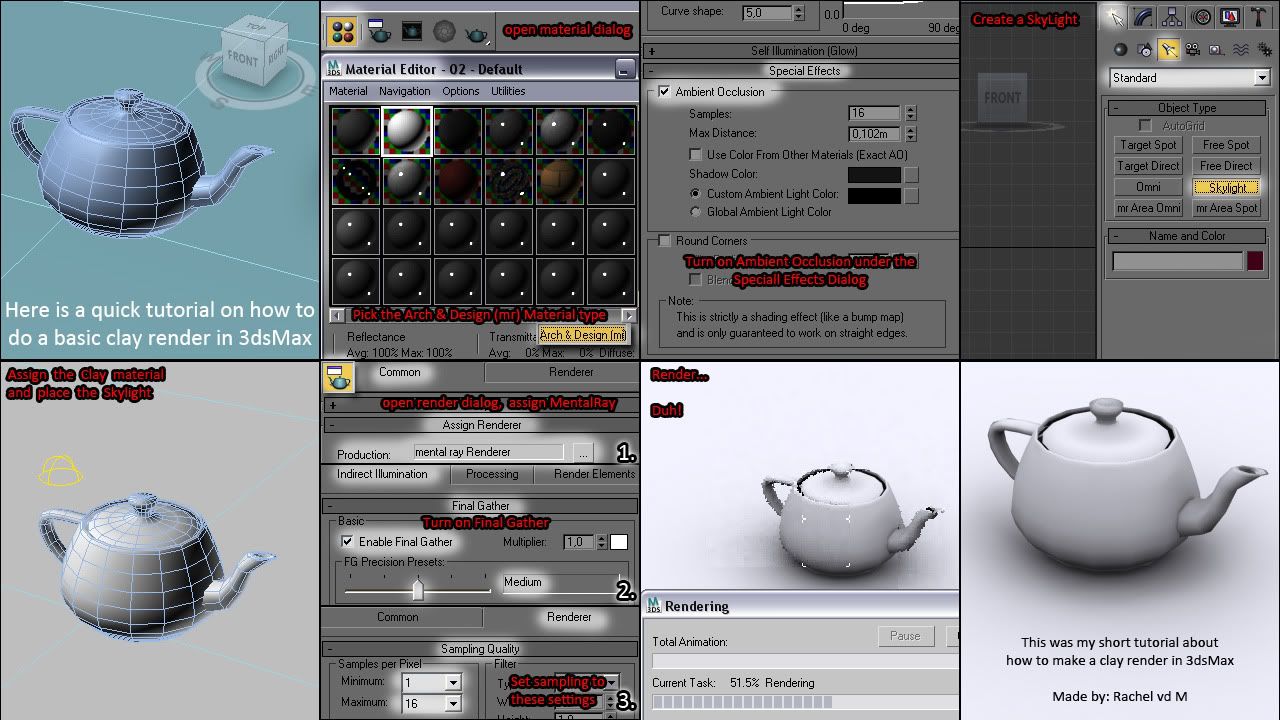Click the Max Distance field showing 0,102m
The height and width of the screenshot is (720, 1280).
tap(873, 133)
